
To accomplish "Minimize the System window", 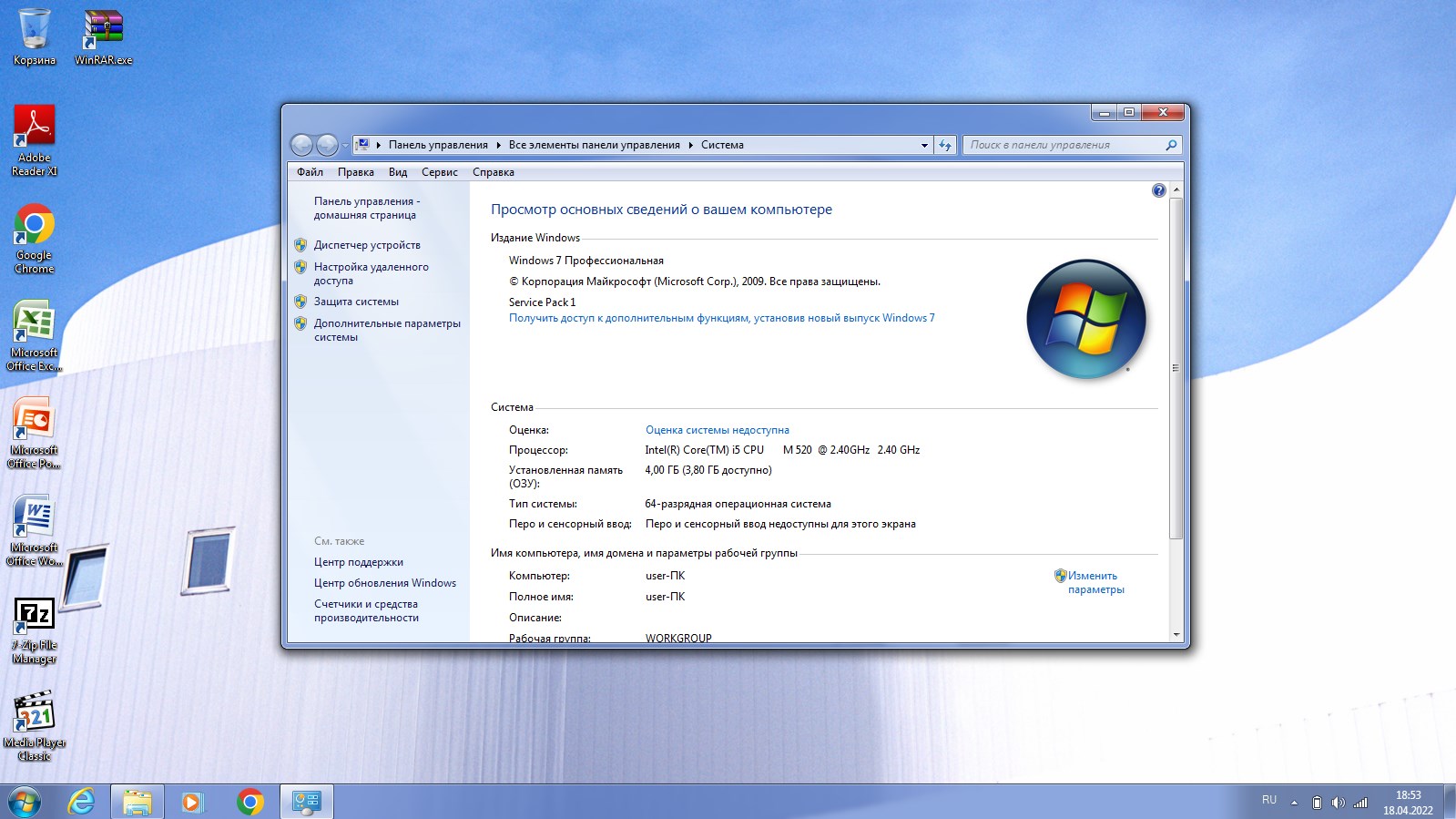I will (x=1104, y=112).
